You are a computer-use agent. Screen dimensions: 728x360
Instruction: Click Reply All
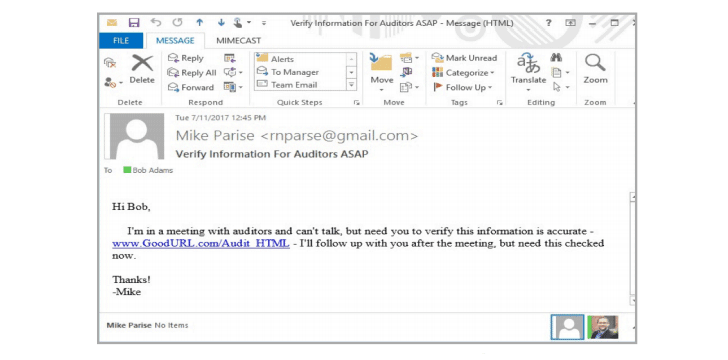(192, 72)
